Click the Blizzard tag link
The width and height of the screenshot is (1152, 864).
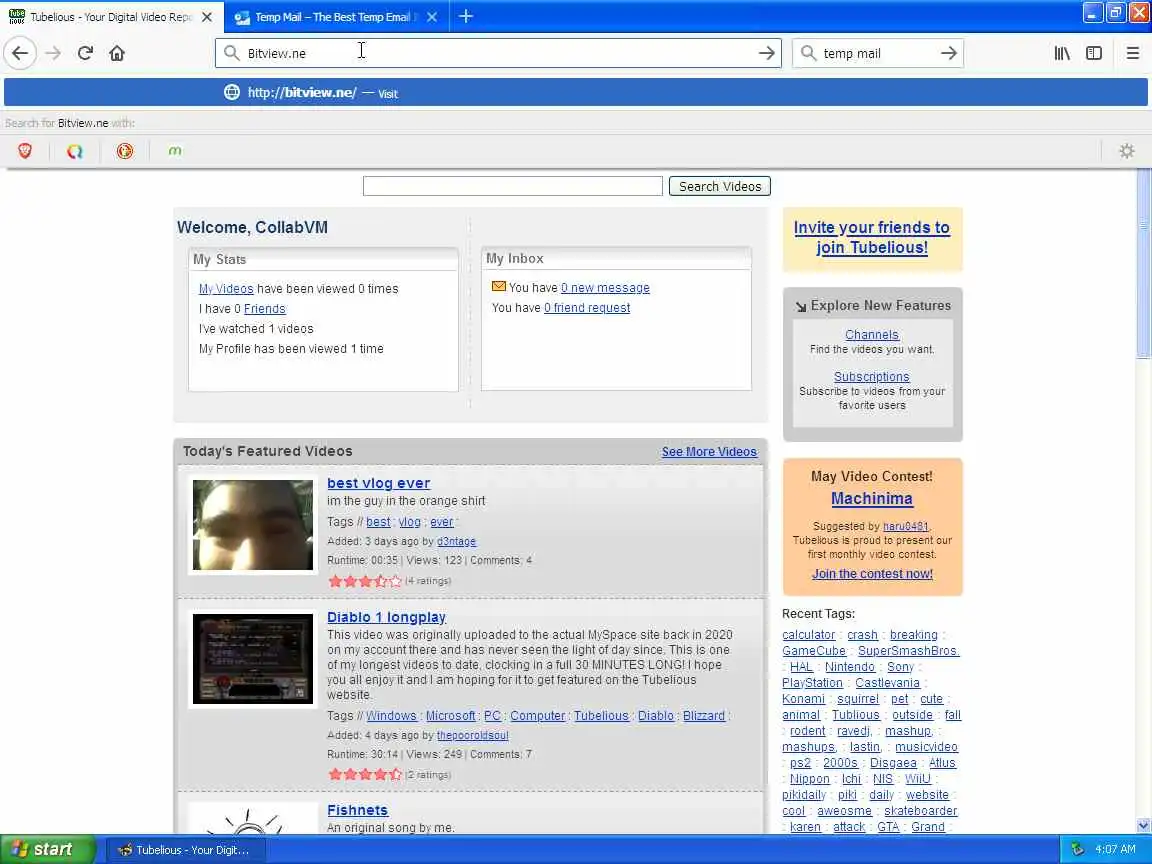[x=703, y=716]
